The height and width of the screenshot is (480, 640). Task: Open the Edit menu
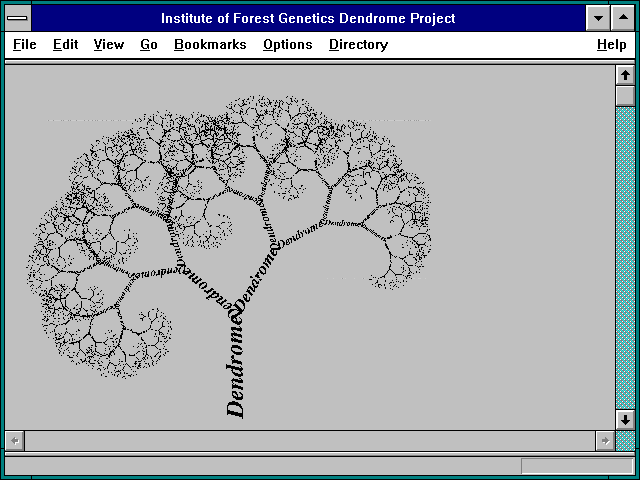65,44
